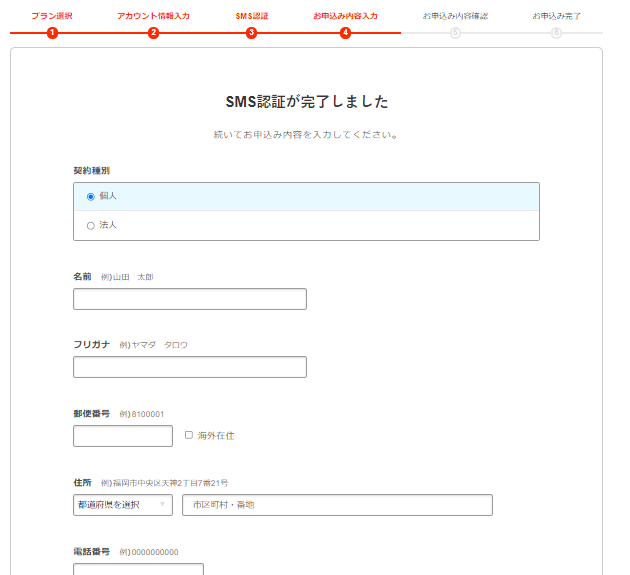This screenshot has height=575, width=630.
Task: Select the step 3 circle marker
Action: (251, 33)
